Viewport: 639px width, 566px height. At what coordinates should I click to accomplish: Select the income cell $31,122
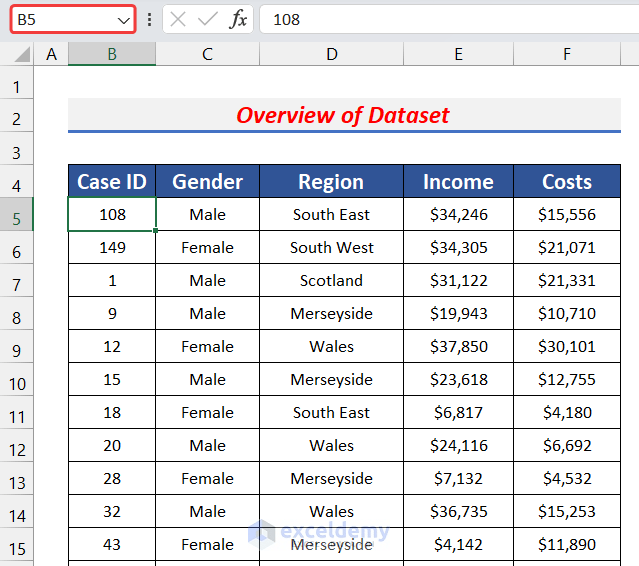458,280
